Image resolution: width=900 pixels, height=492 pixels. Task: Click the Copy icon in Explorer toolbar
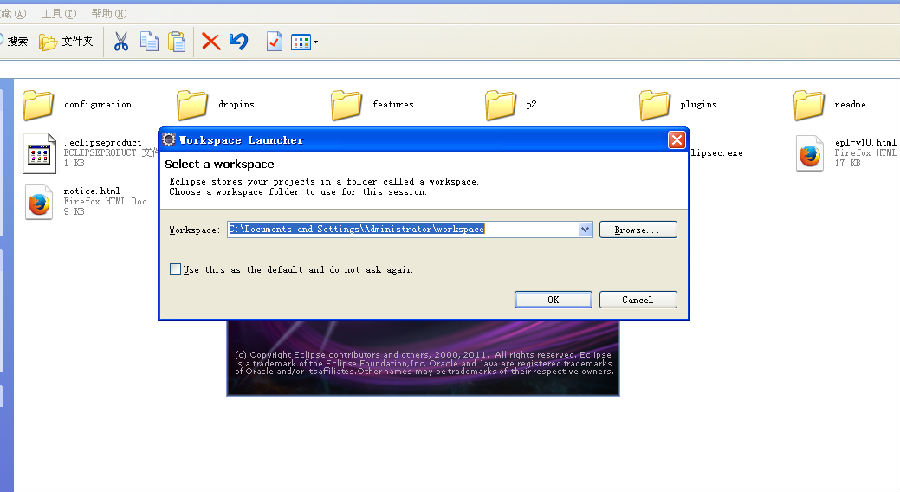coord(149,41)
